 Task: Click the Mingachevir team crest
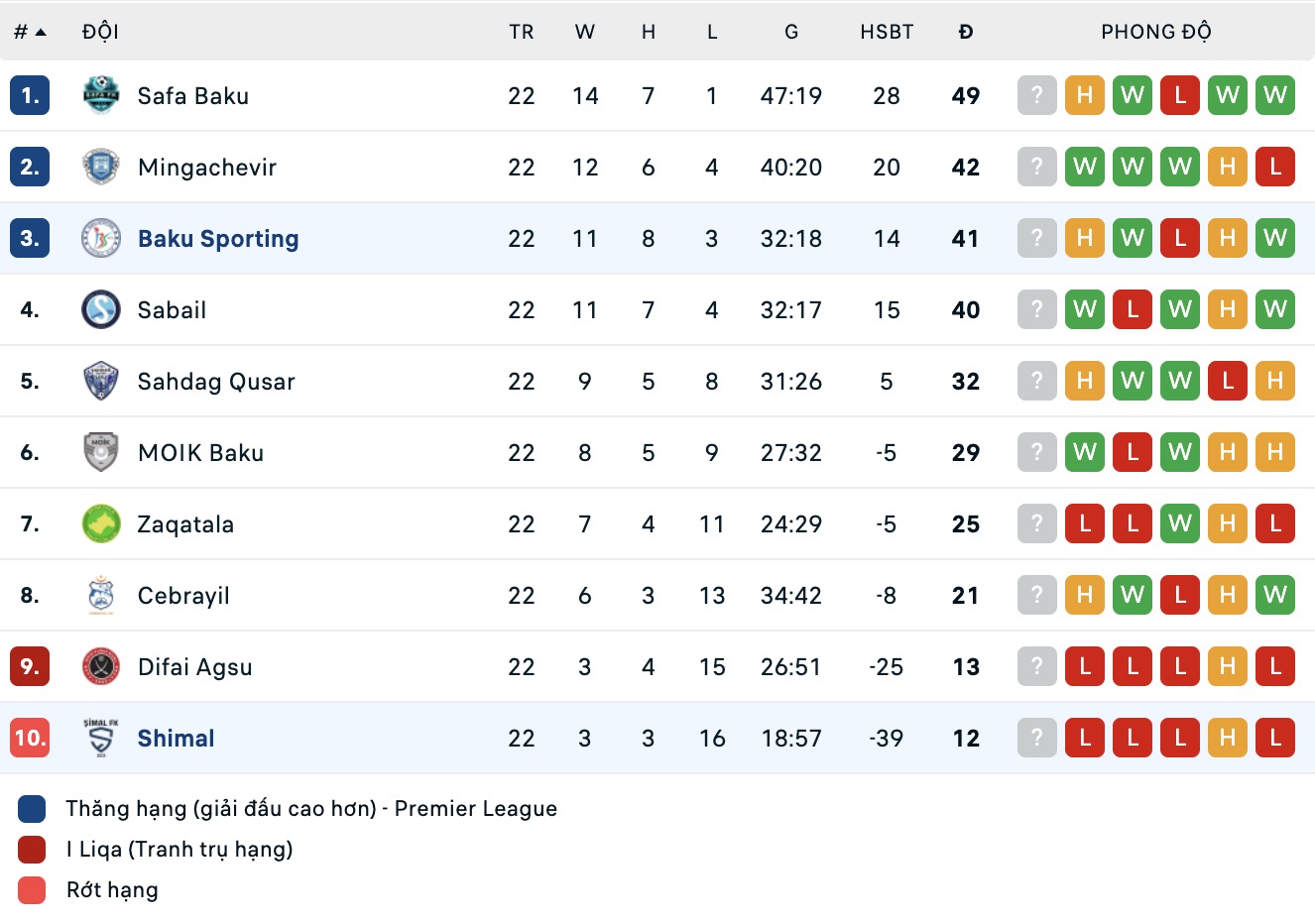(100, 168)
